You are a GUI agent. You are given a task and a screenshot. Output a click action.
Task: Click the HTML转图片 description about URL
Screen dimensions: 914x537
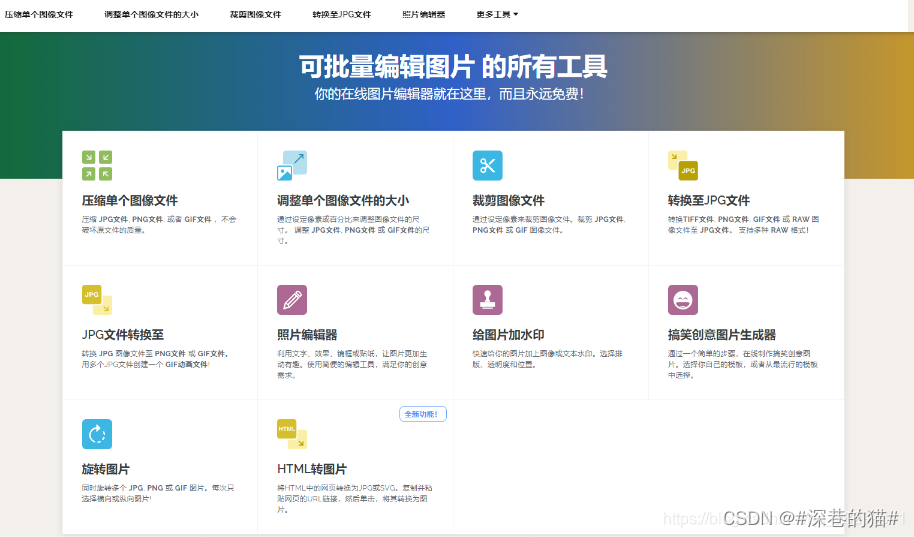354,499
